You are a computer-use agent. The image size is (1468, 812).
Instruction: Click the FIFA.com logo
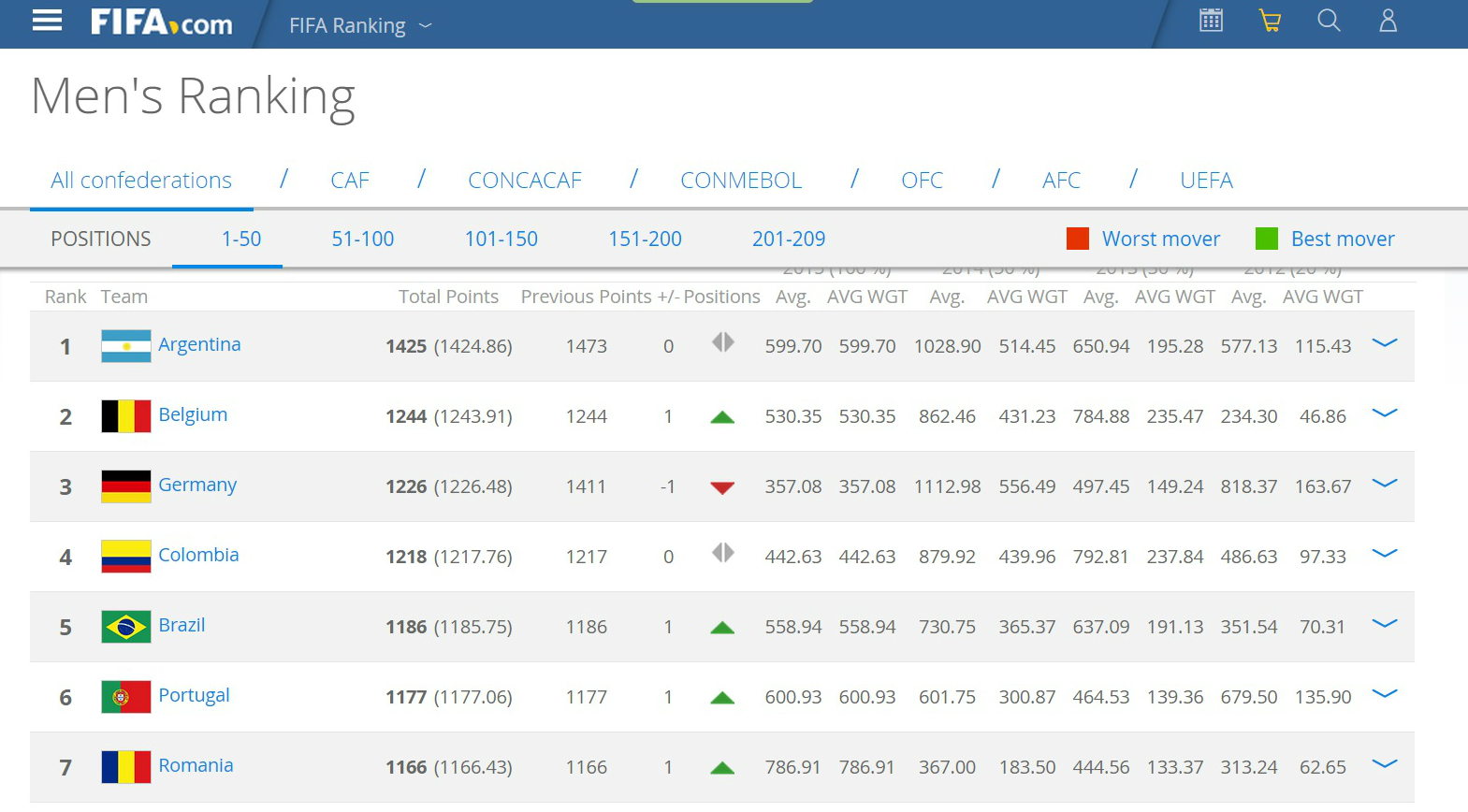pos(161,22)
